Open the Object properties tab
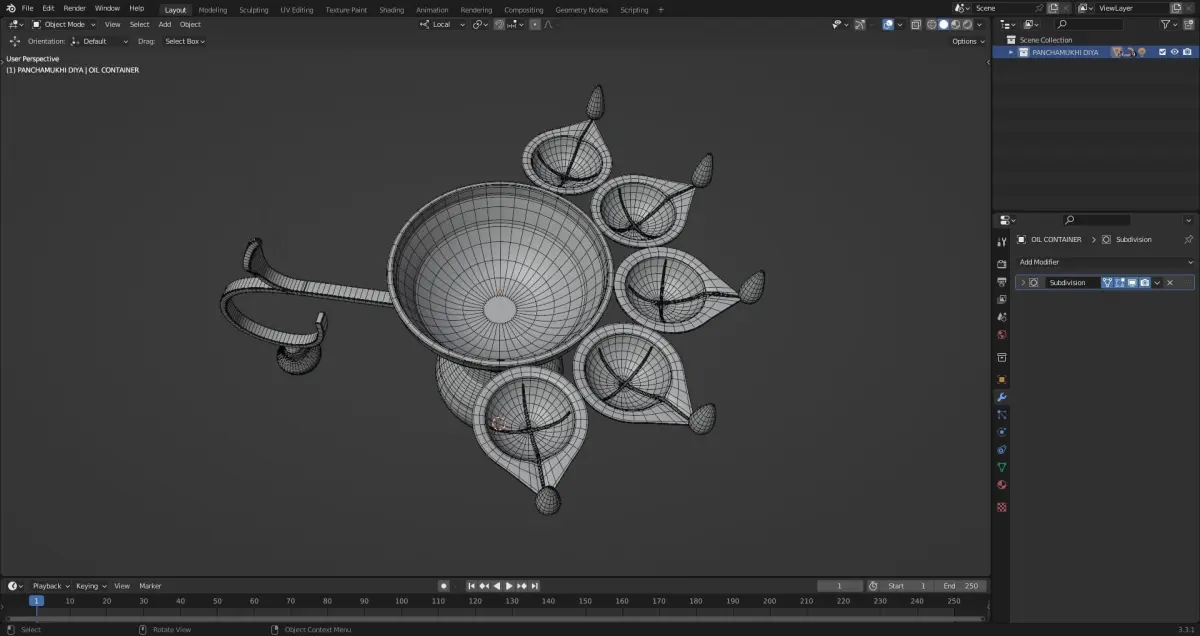The width and height of the screenshot is (1200, 636). pyautogui.click(x=1001, y=379)
